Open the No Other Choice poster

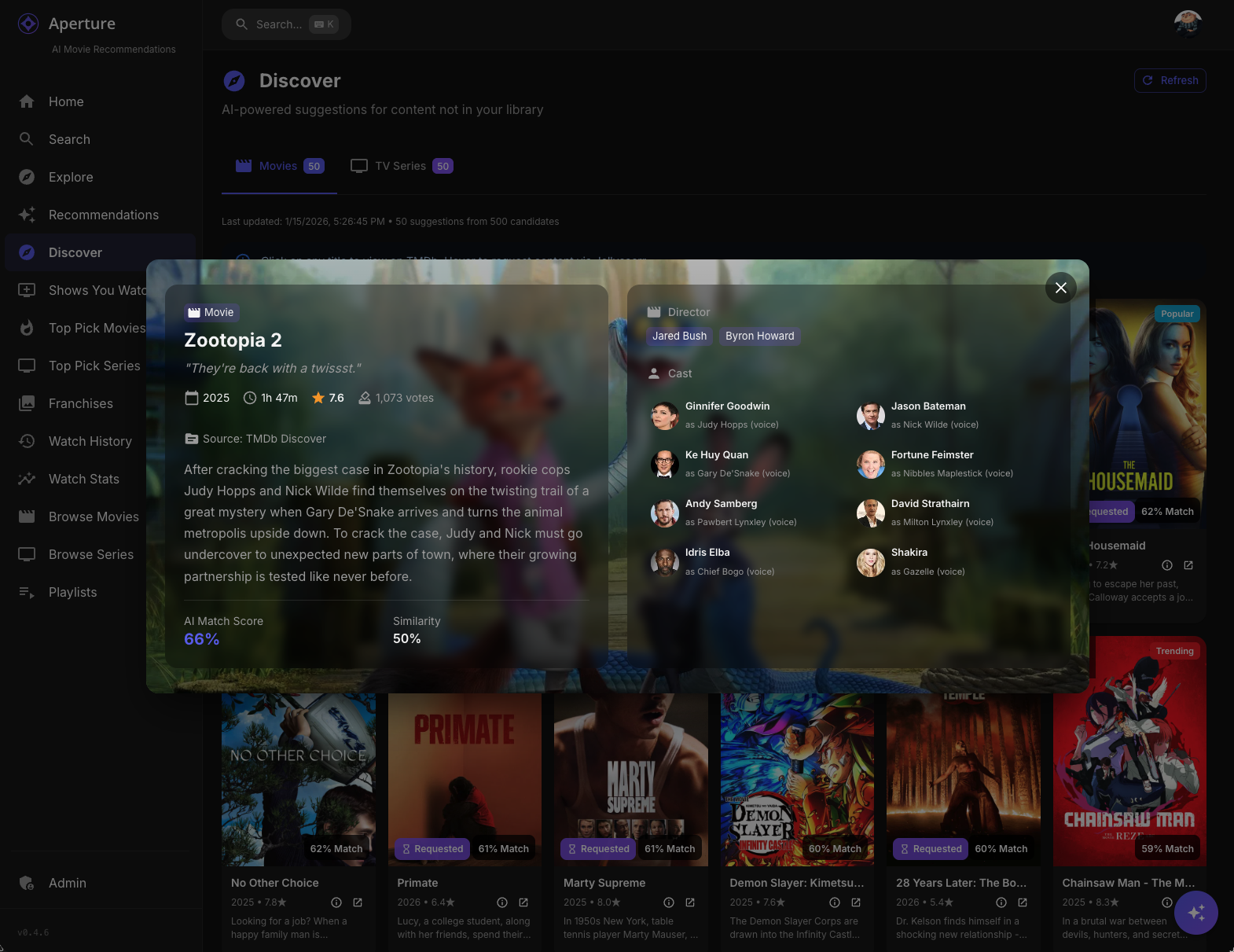pyautogui.click(x=299, y=779)
